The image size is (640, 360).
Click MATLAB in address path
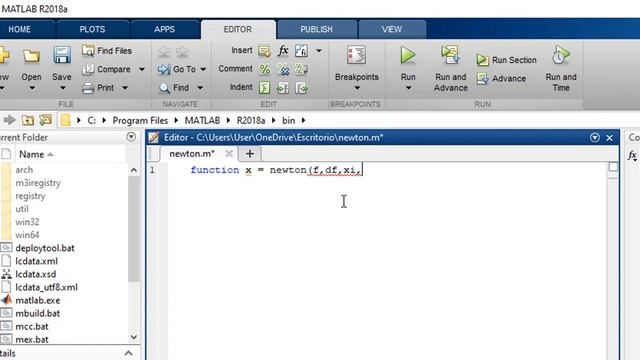coord(202,120)
